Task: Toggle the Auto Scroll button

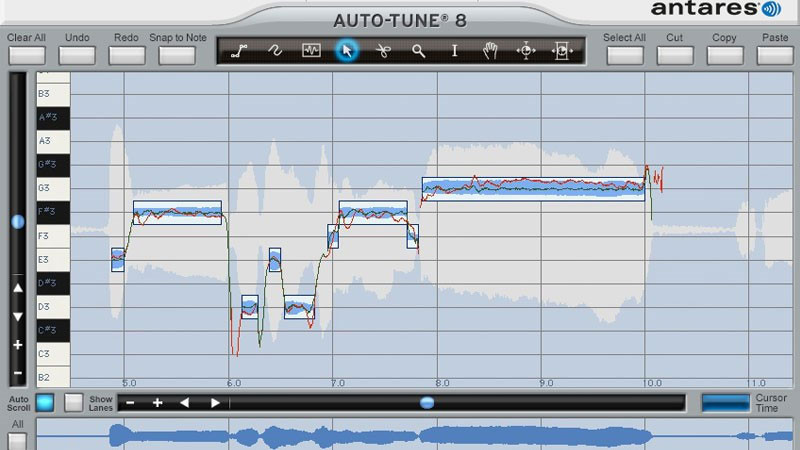Action: coord(45,403)
